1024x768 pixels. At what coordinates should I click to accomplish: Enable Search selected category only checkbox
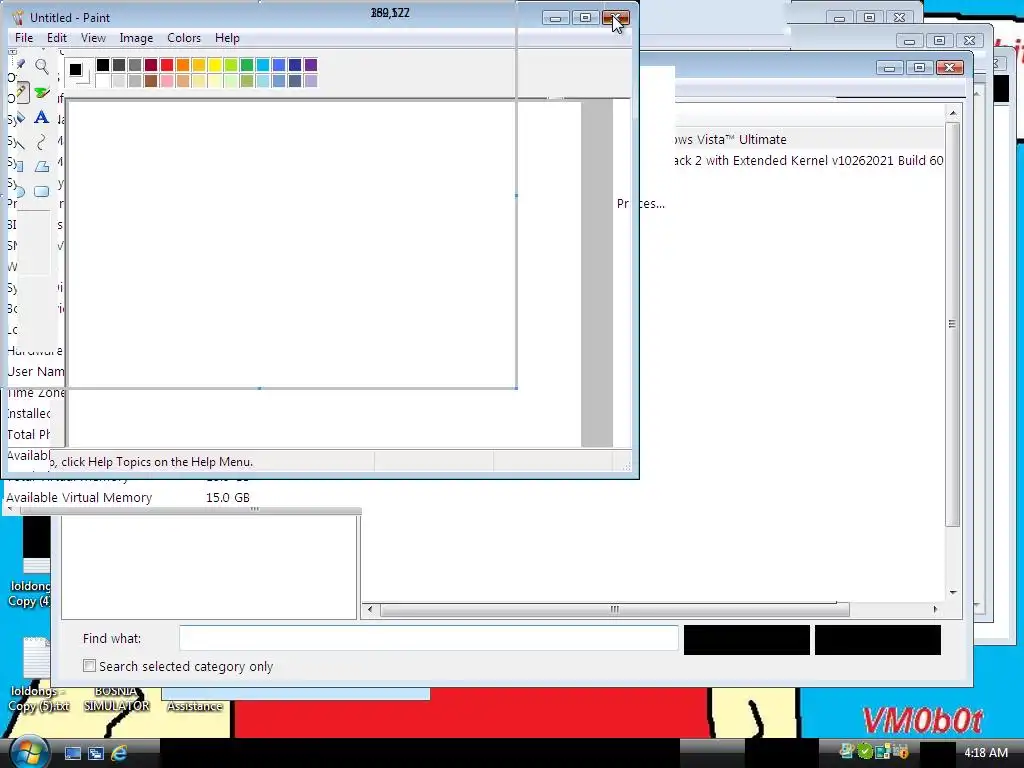[x=89, y=665]
